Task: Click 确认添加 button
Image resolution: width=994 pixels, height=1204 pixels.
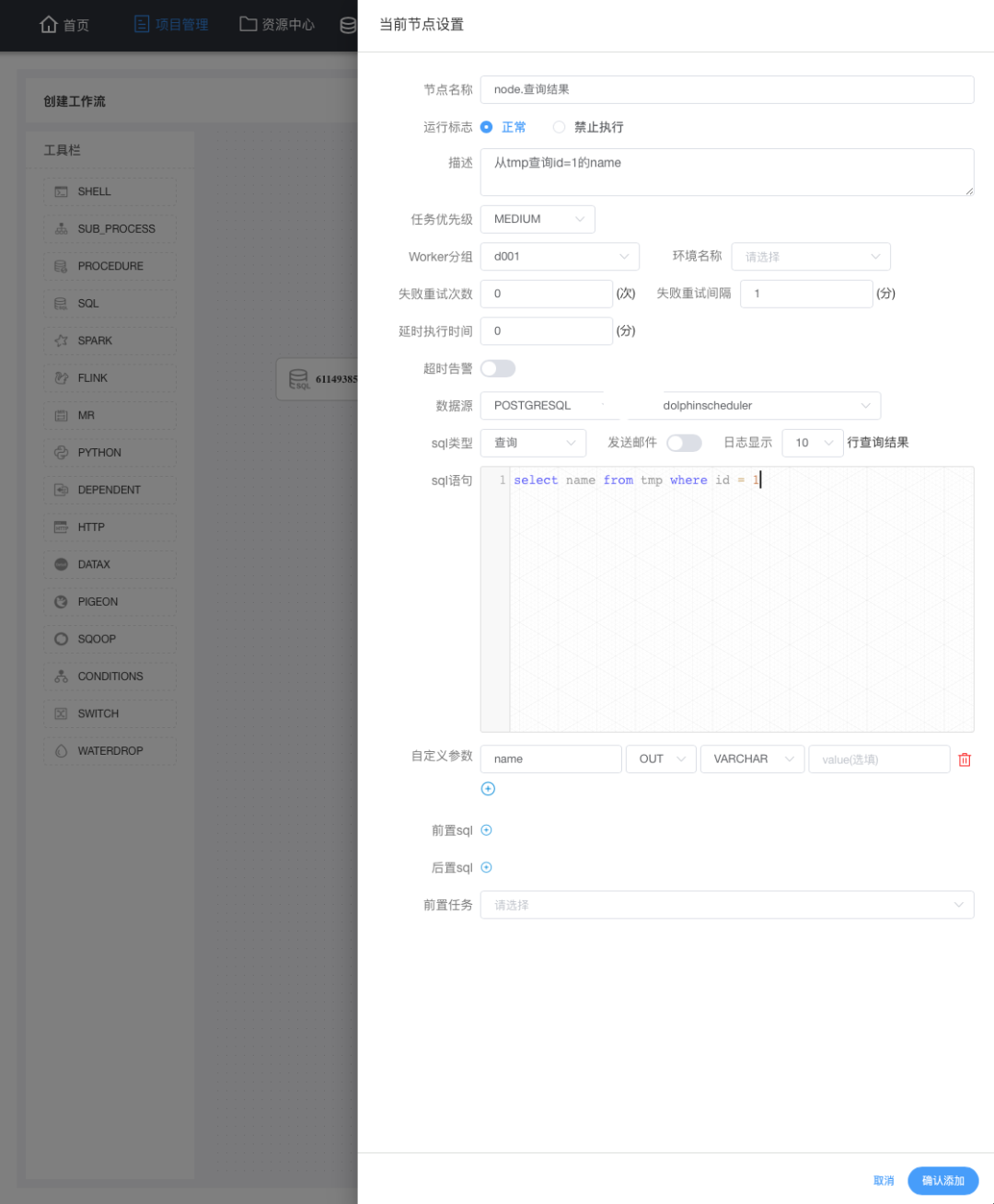Action: pos(942,1180)
